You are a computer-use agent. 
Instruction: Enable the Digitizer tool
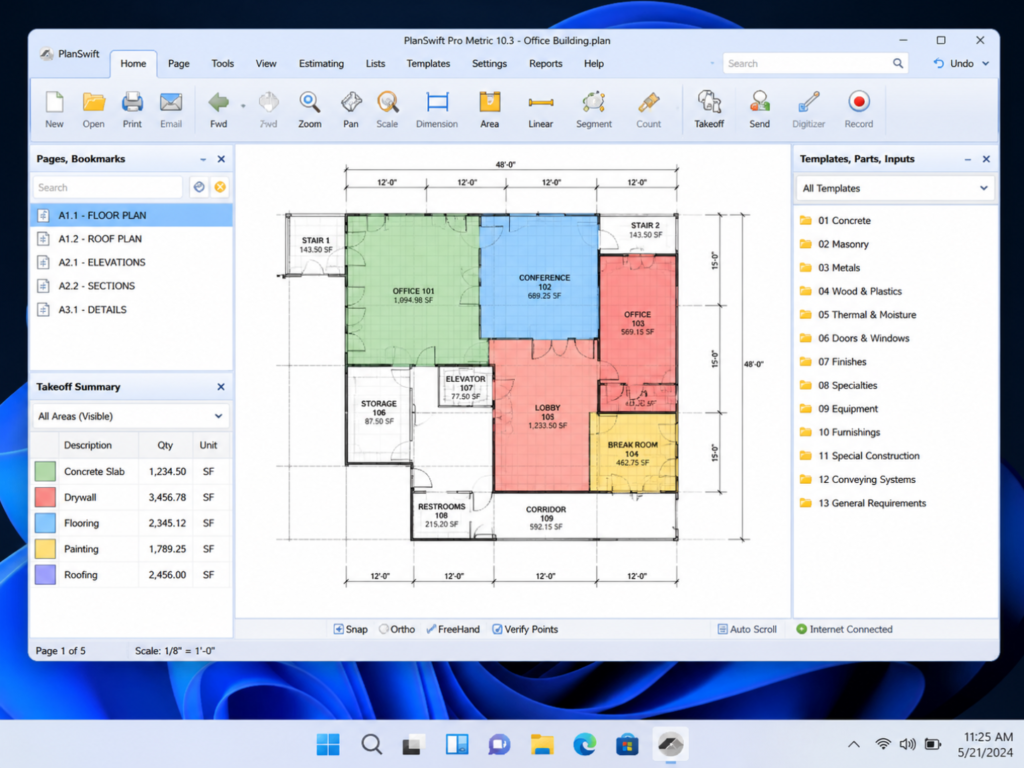tap(808, 103)
